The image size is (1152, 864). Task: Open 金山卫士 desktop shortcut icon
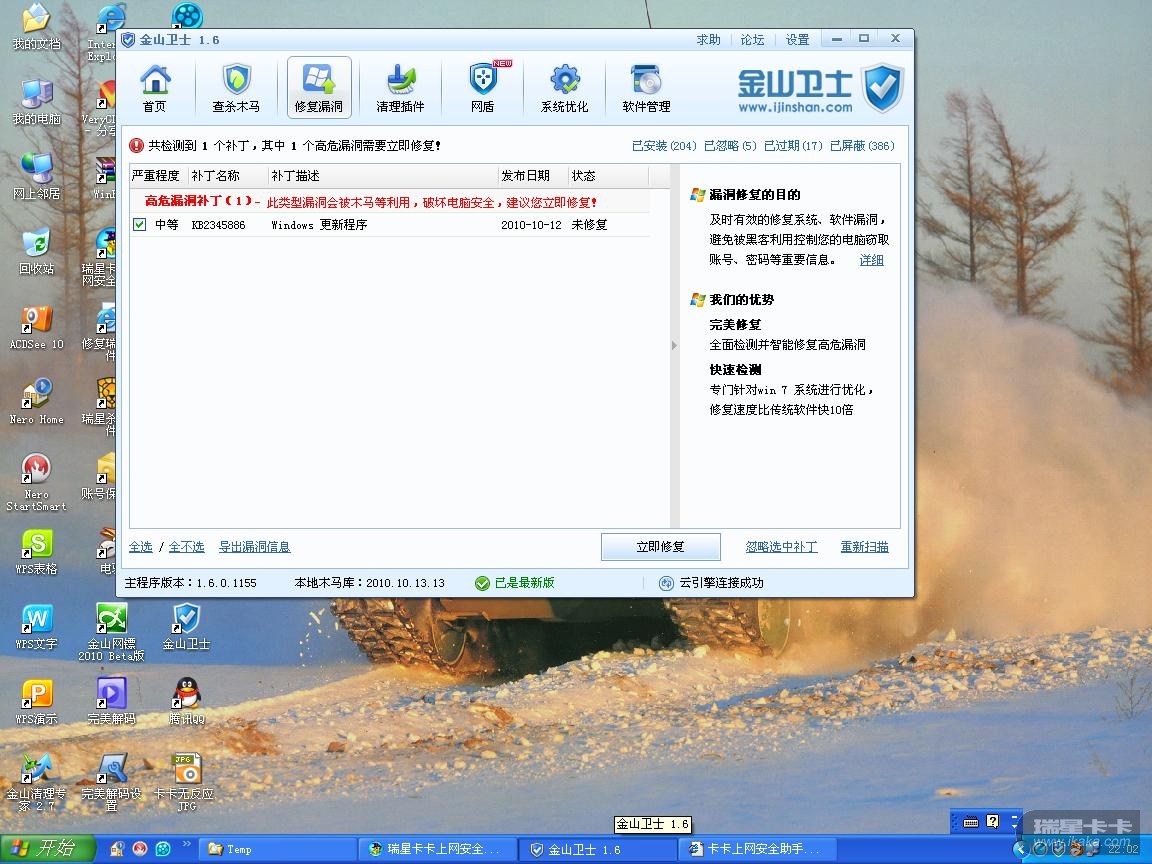[186, 627]
